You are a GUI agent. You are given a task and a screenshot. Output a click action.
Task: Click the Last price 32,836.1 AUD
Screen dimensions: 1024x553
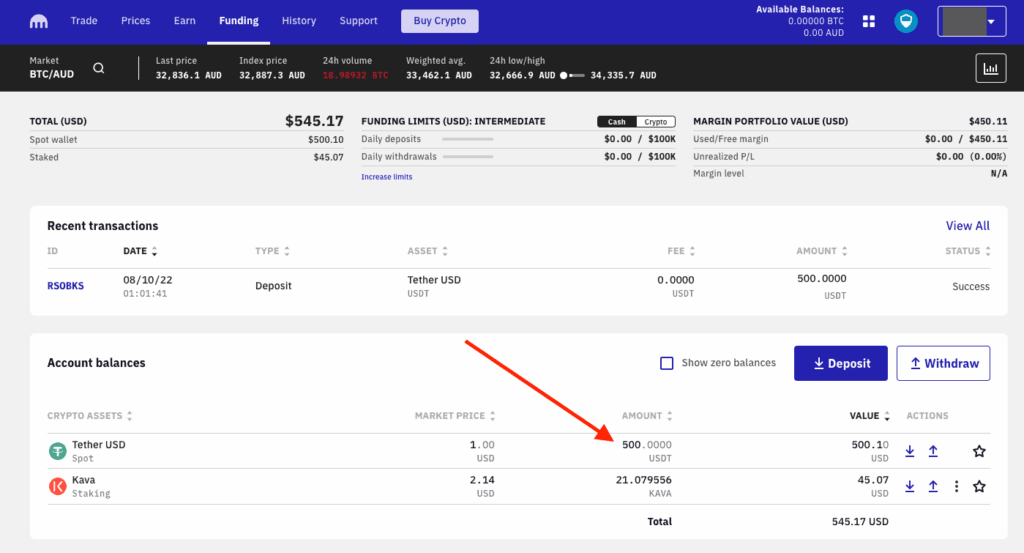point(188,75)
